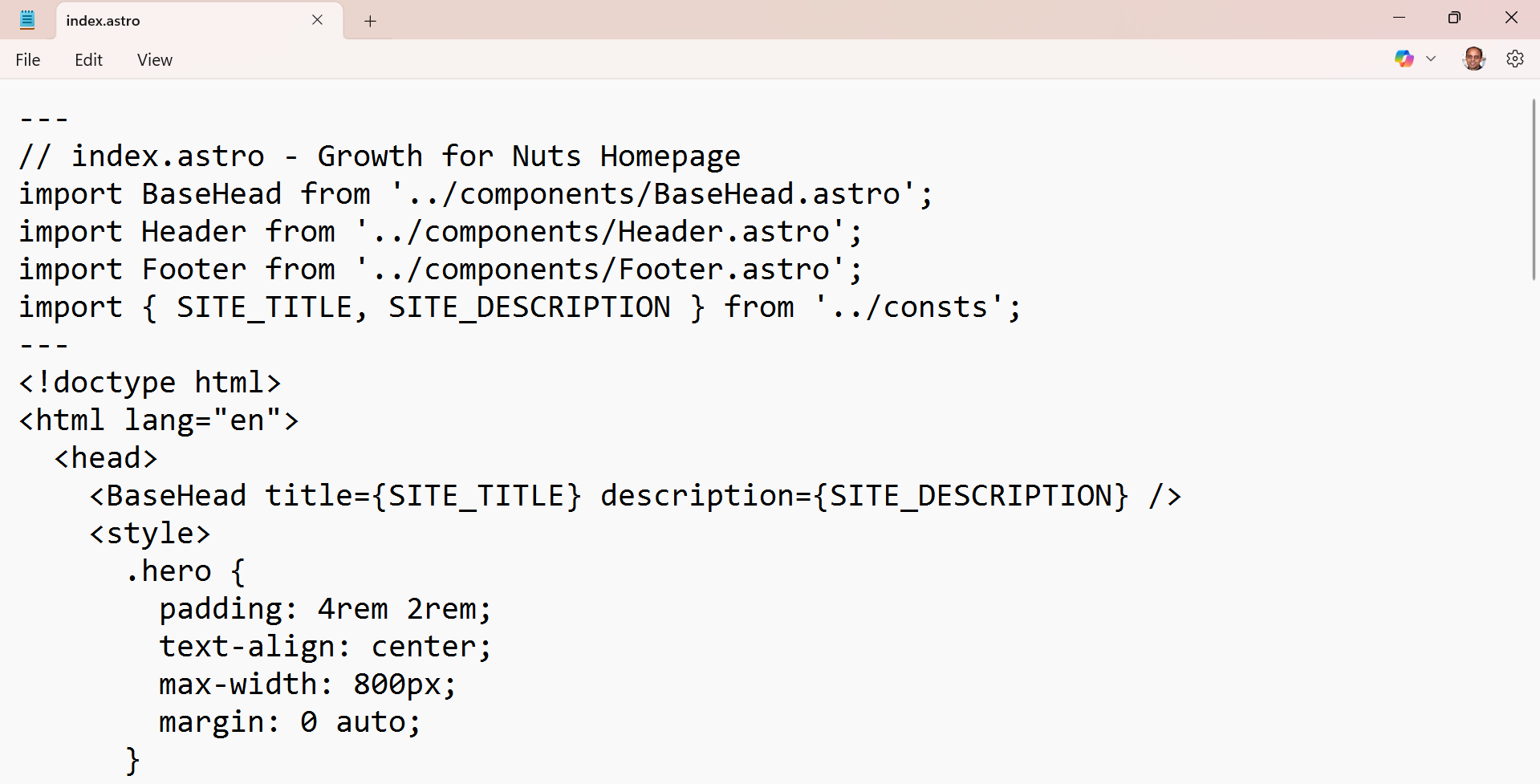Minimize the Notepad window

click(x=1400, y=17)
